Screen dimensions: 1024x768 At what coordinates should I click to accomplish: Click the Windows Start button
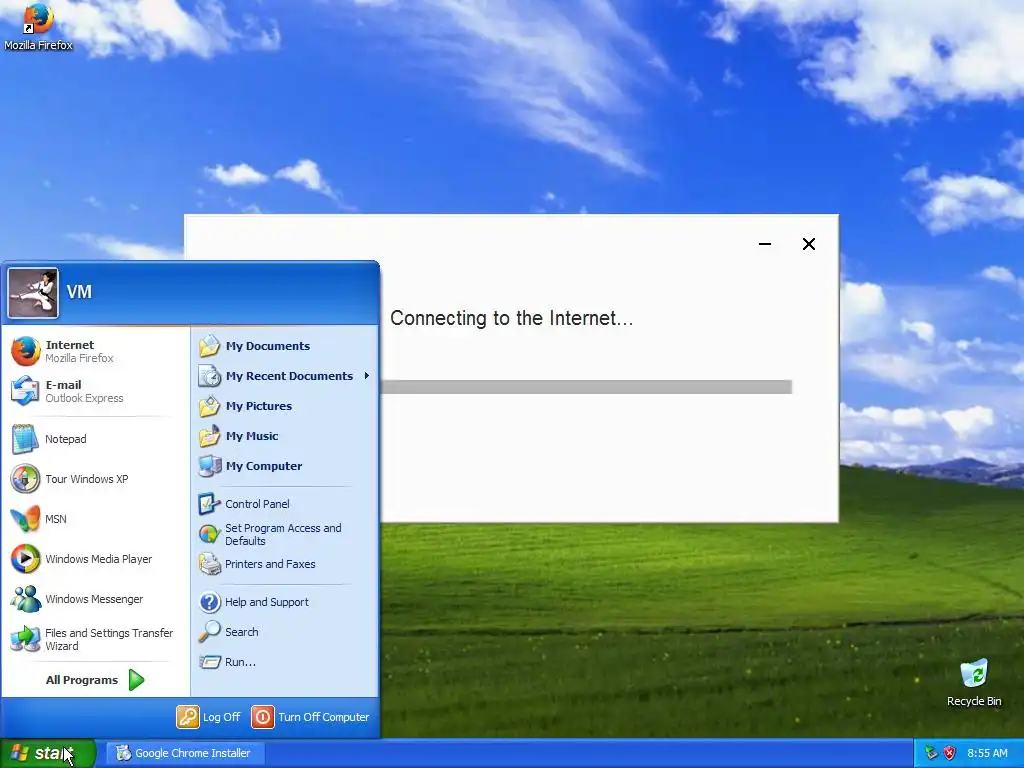coord(48,753)
